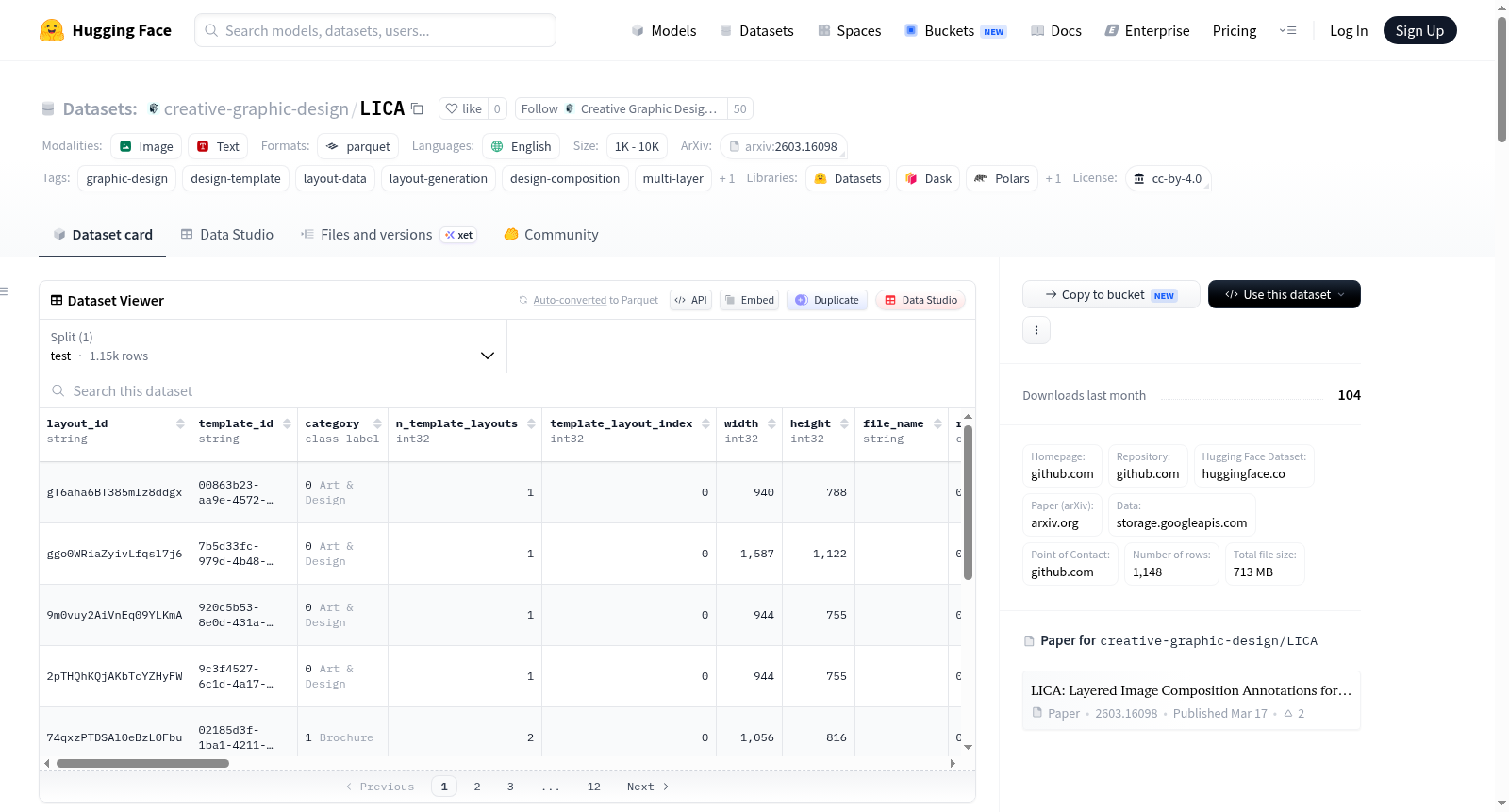Image resolution: width=1509 pixels, height=812 pixels.
Task: Show the one additional hidden library
Action: 1053,179
